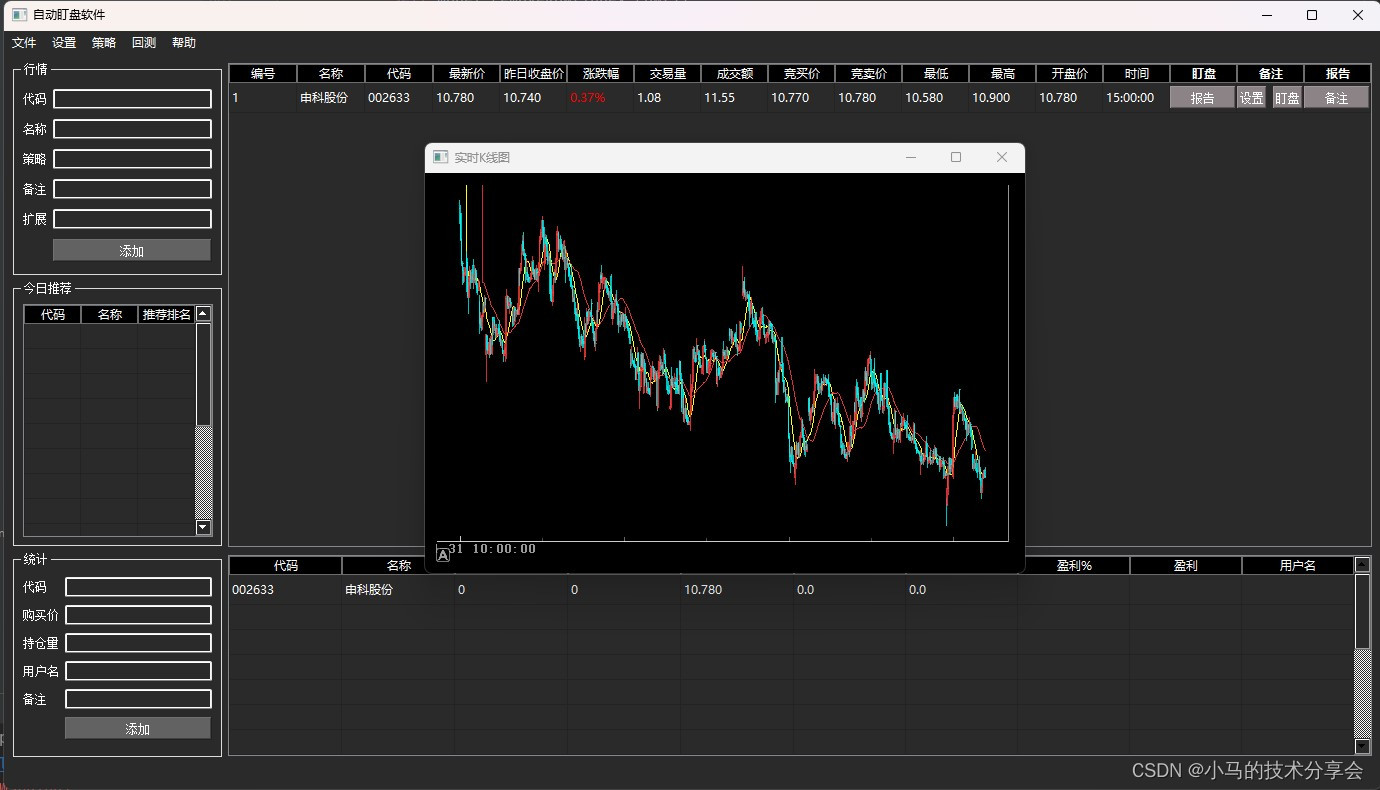This screenshot has height=790, width=1380.
Task: Click the 盈利% column header
Action: [1074, 565]
